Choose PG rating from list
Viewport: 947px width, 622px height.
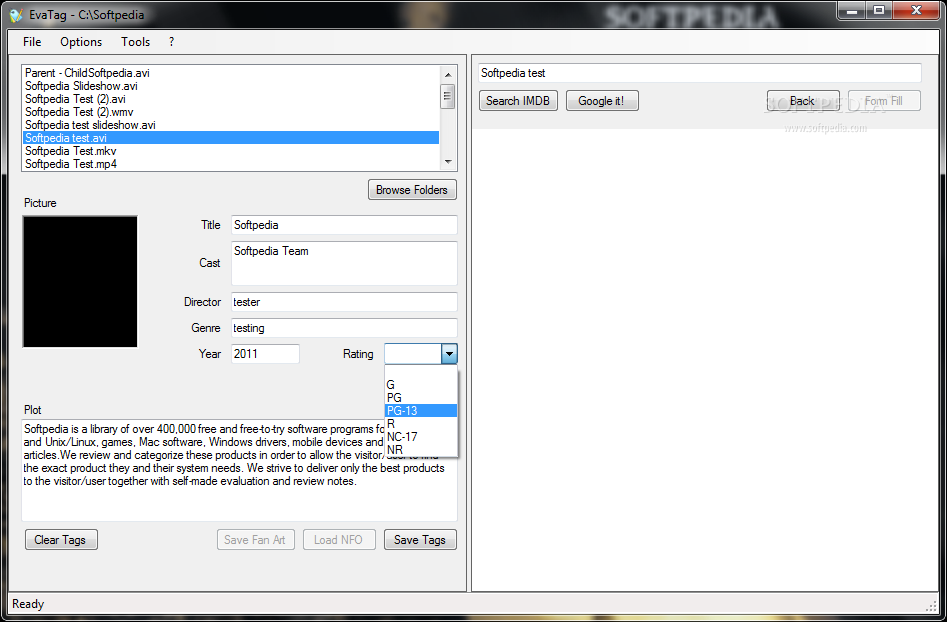coord(421,397)
